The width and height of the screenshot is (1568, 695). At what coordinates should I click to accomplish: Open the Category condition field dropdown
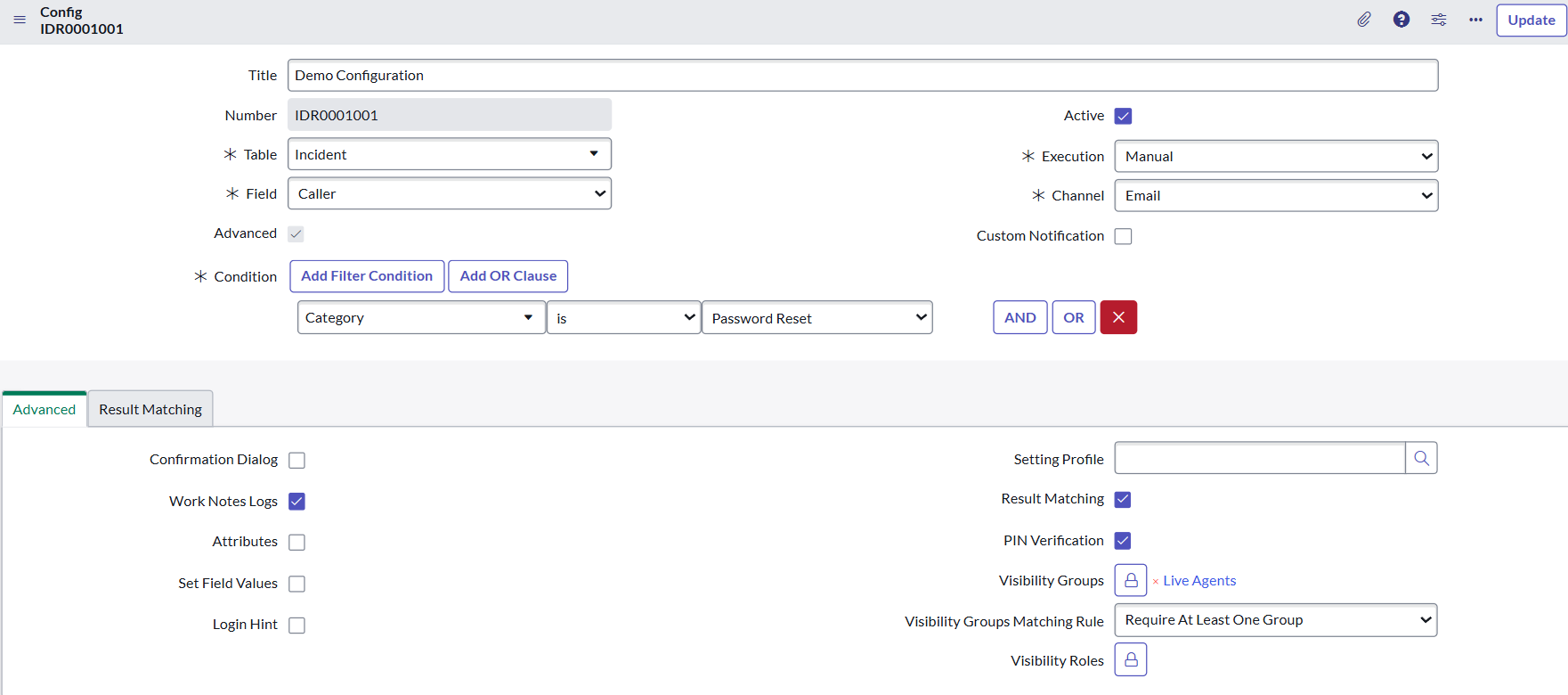[x=421, y=317]
